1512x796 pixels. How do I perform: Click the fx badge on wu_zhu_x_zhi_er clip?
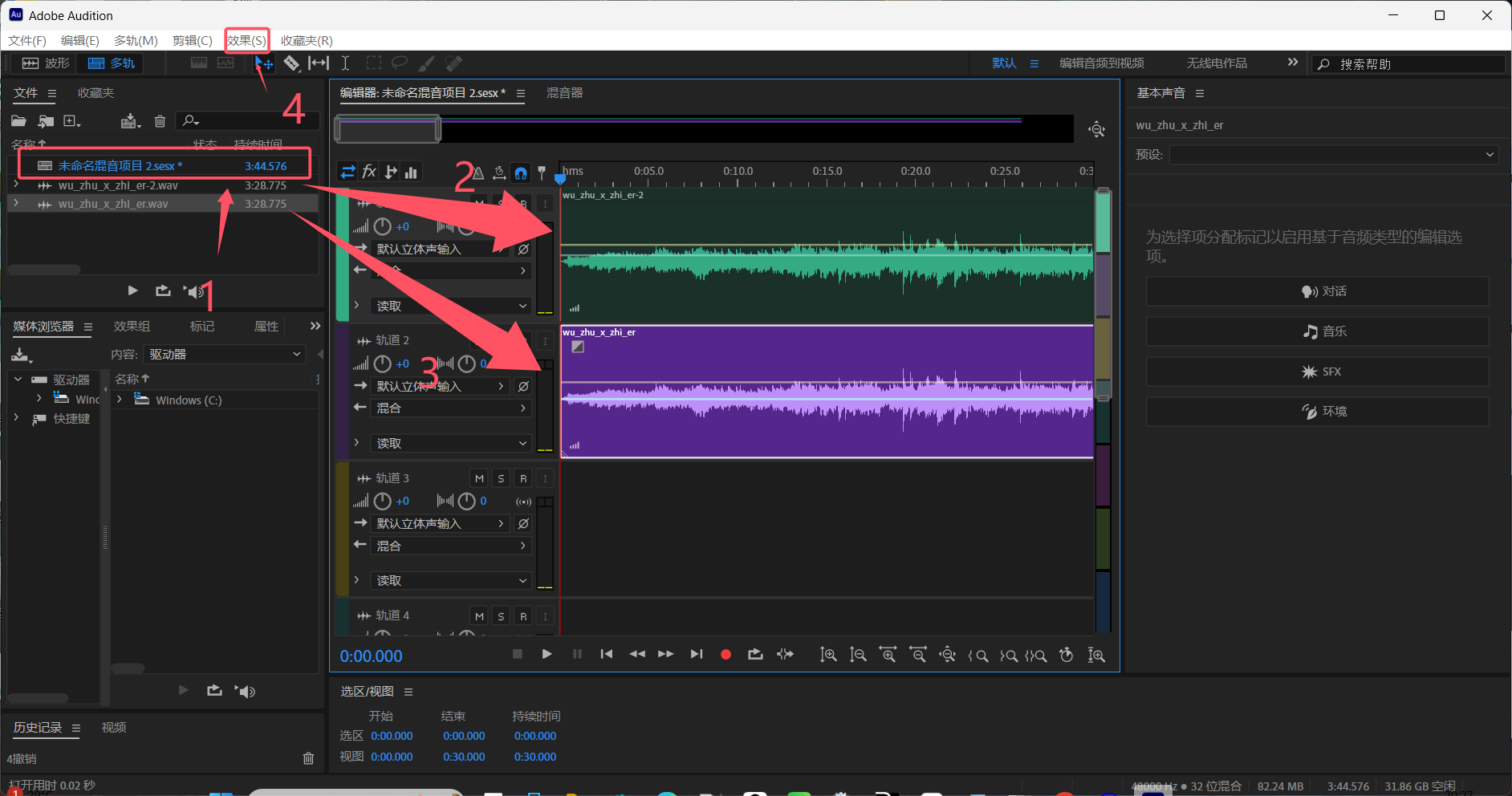coord(578,347)
